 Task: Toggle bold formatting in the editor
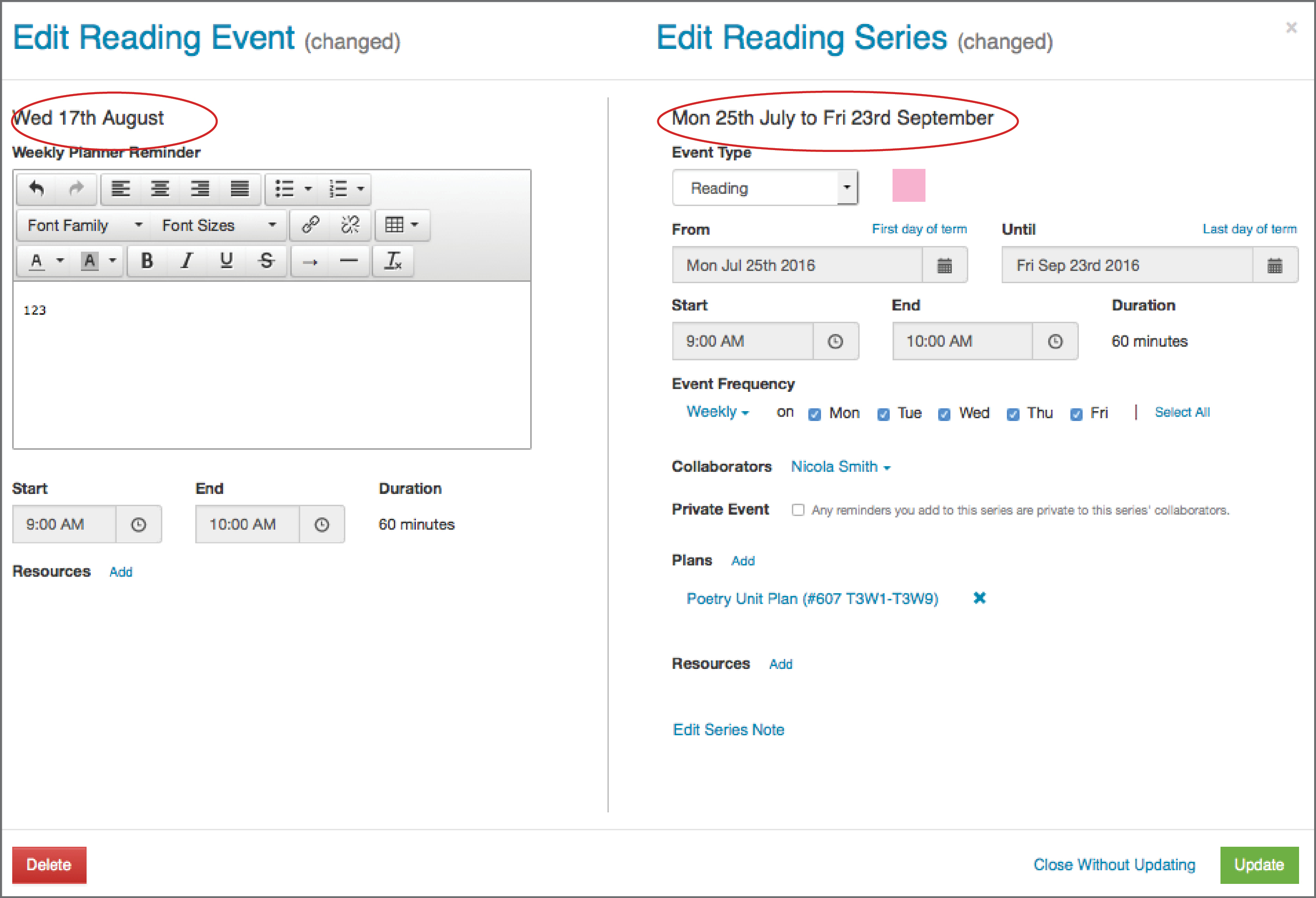point(147,261)
